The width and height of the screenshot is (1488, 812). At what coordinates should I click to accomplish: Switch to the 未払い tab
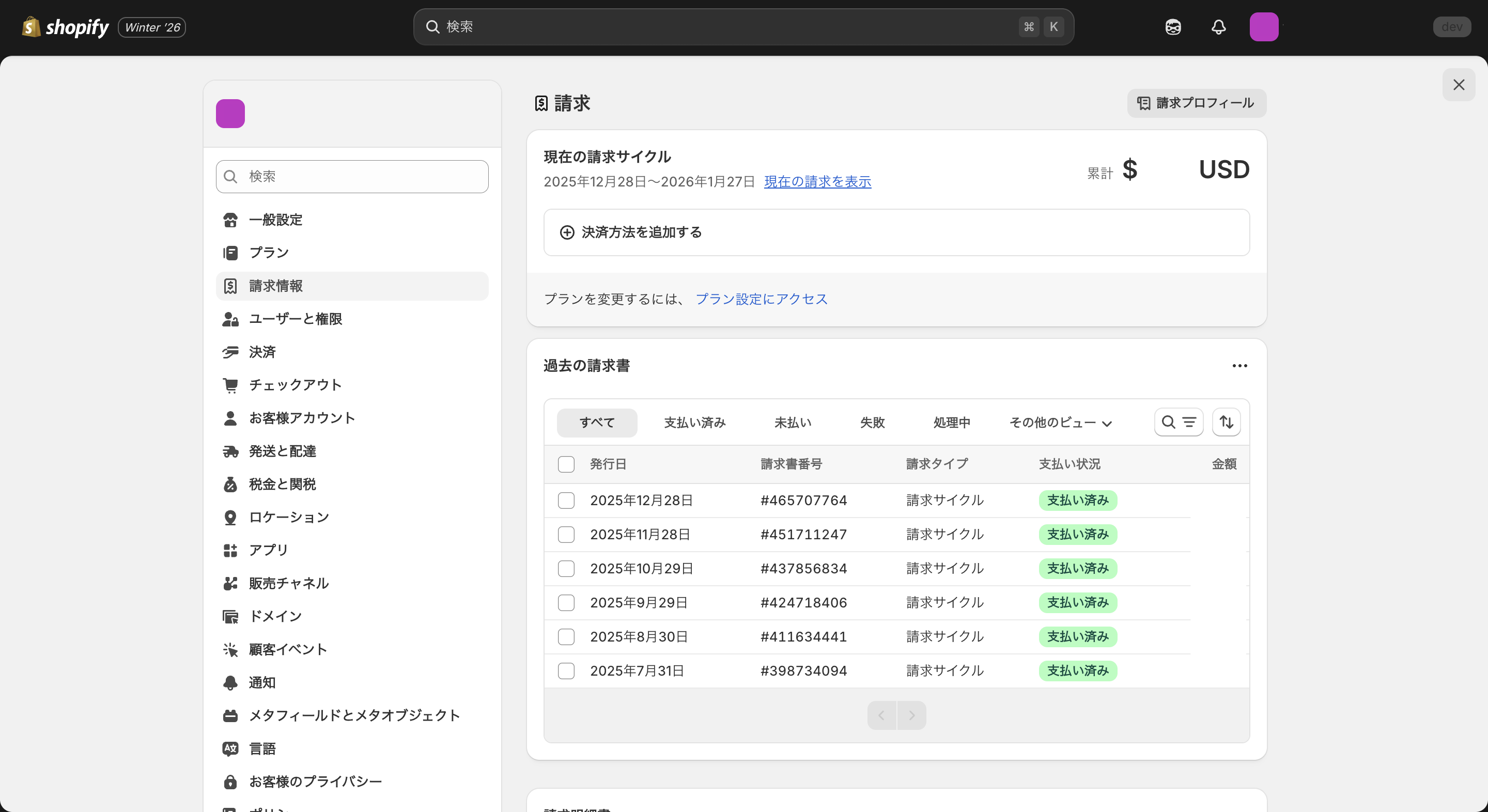coord(793,422)
